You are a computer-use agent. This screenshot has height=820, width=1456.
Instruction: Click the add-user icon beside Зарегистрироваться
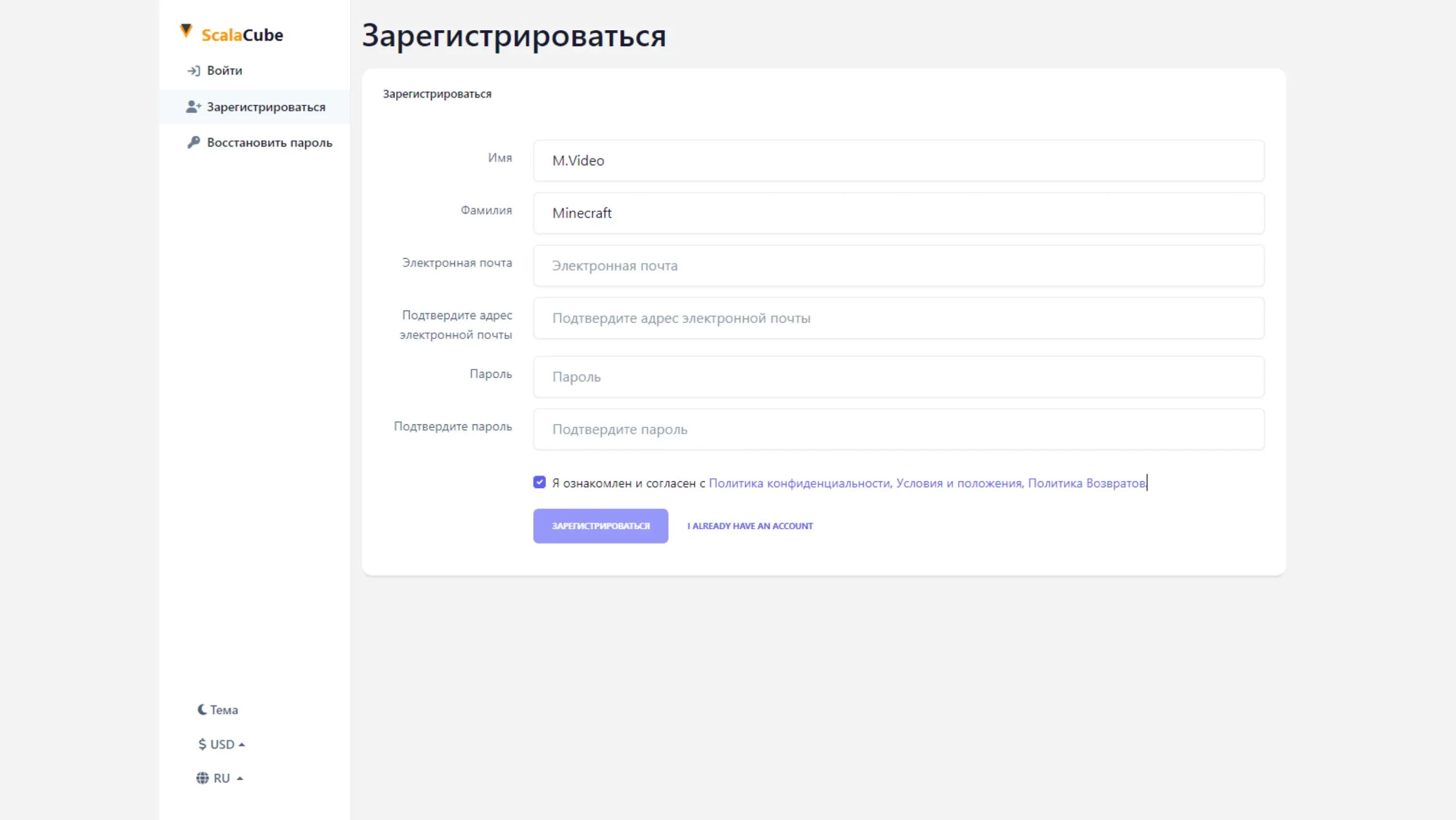pyautogui.click(x=193, y=106)
